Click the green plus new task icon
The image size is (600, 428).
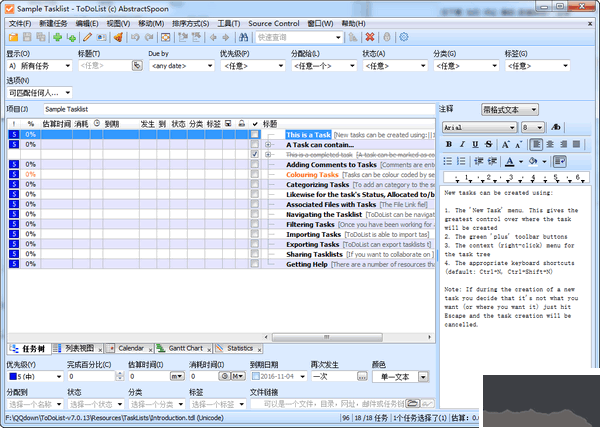59,37
